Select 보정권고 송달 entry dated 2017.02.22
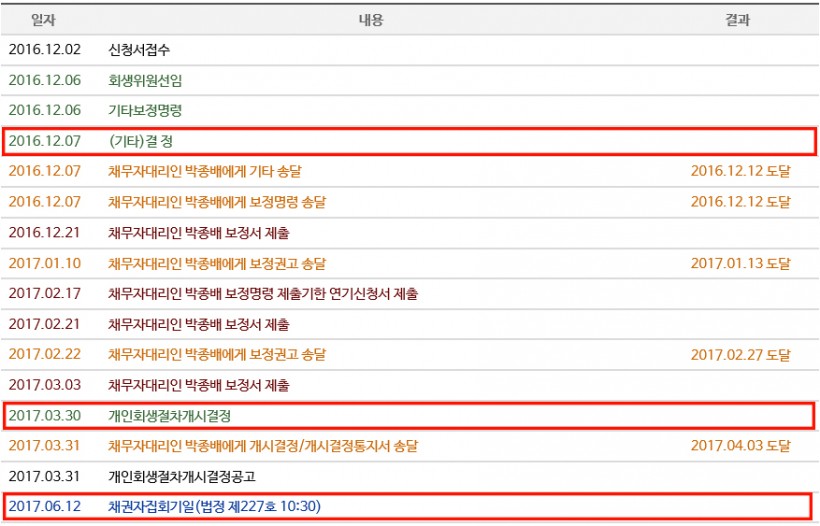 click(x=217, y=355)
